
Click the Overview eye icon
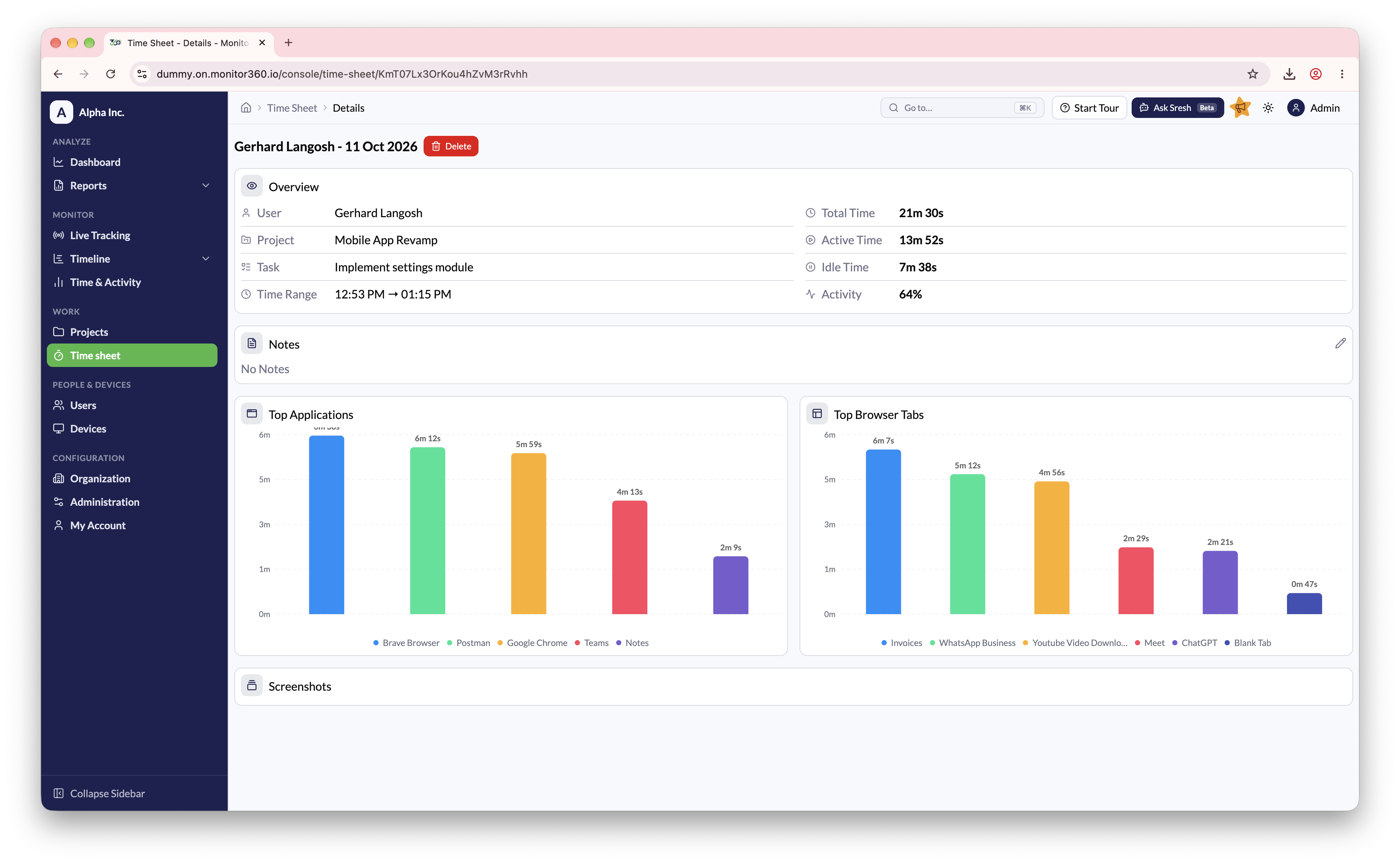click(x=252, y=186)
